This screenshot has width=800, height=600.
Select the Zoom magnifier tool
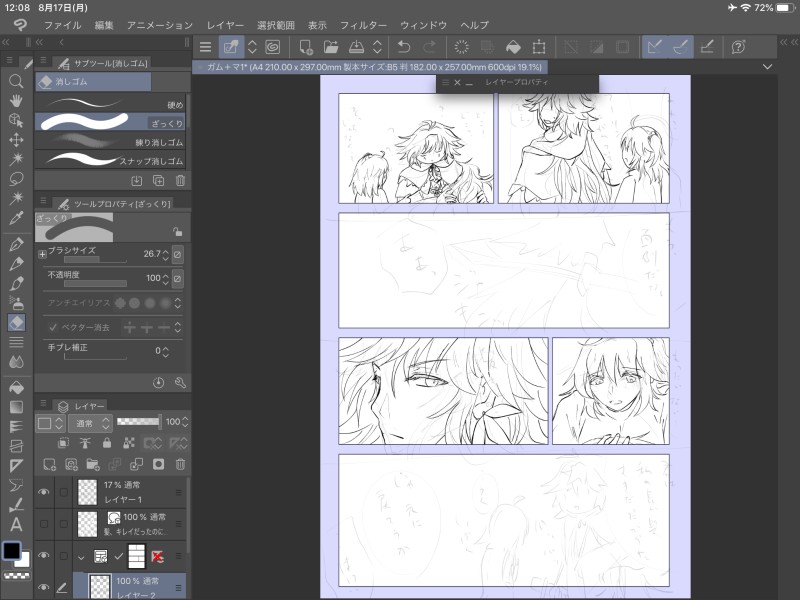[x=16, y=81]
